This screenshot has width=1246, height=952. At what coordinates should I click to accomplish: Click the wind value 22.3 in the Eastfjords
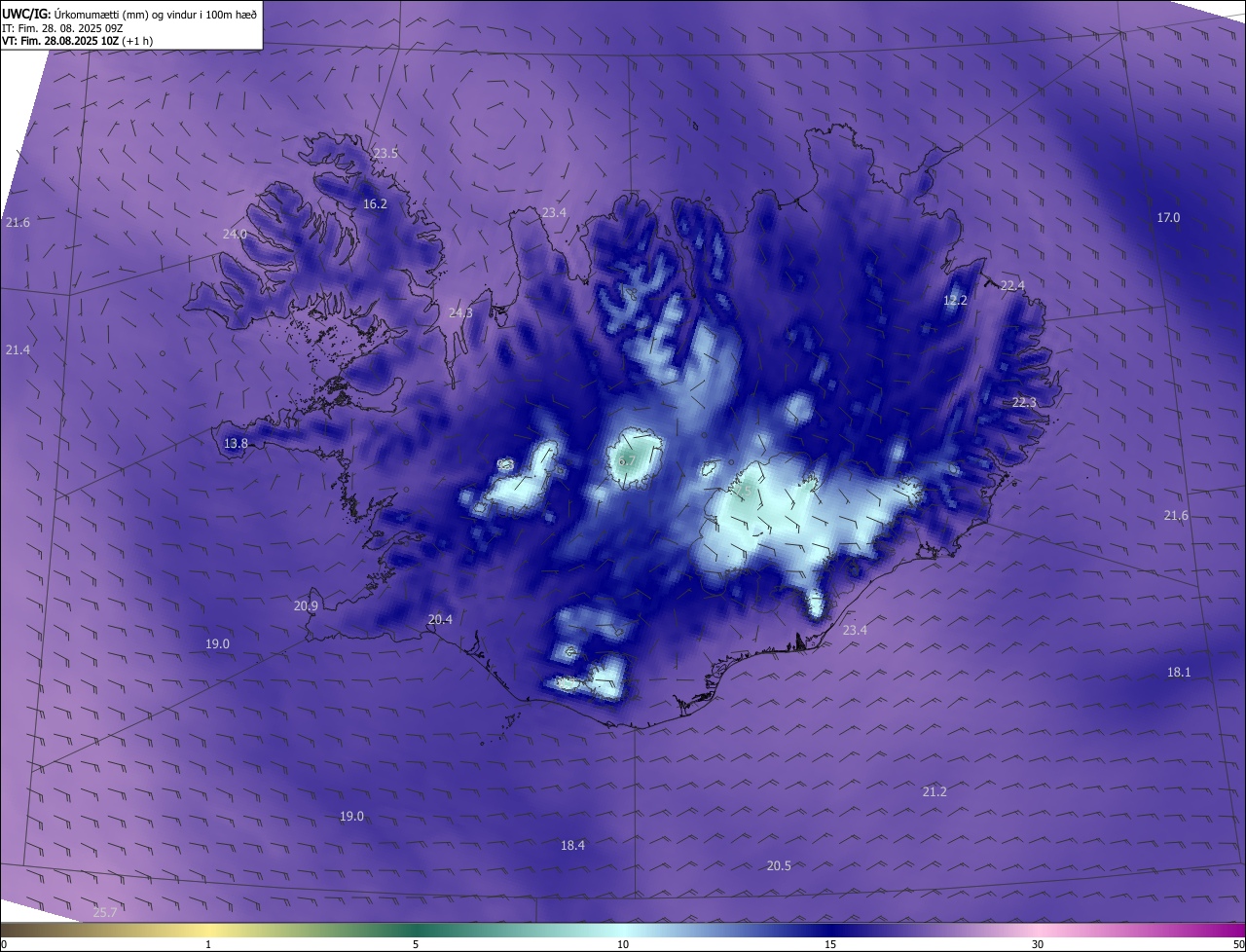pos(1024,403)
